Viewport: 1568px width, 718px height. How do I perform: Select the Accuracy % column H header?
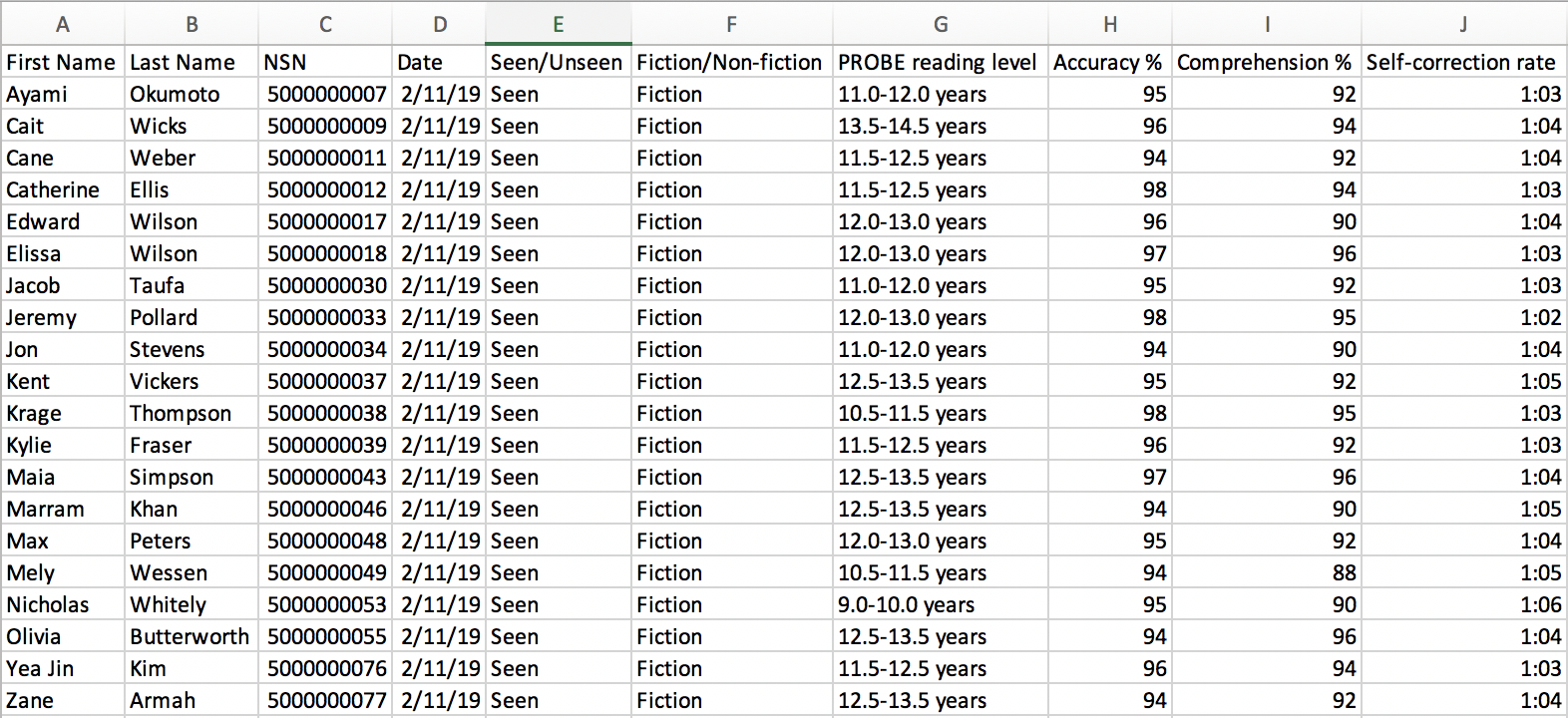[1109, 24]
